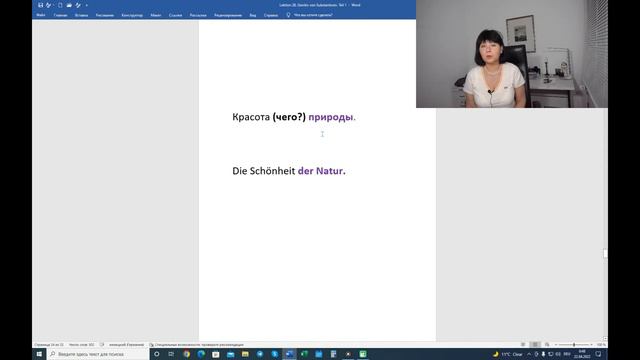Open the taskbar clock and date
This screenshot has height=360, width=640.
582,354
